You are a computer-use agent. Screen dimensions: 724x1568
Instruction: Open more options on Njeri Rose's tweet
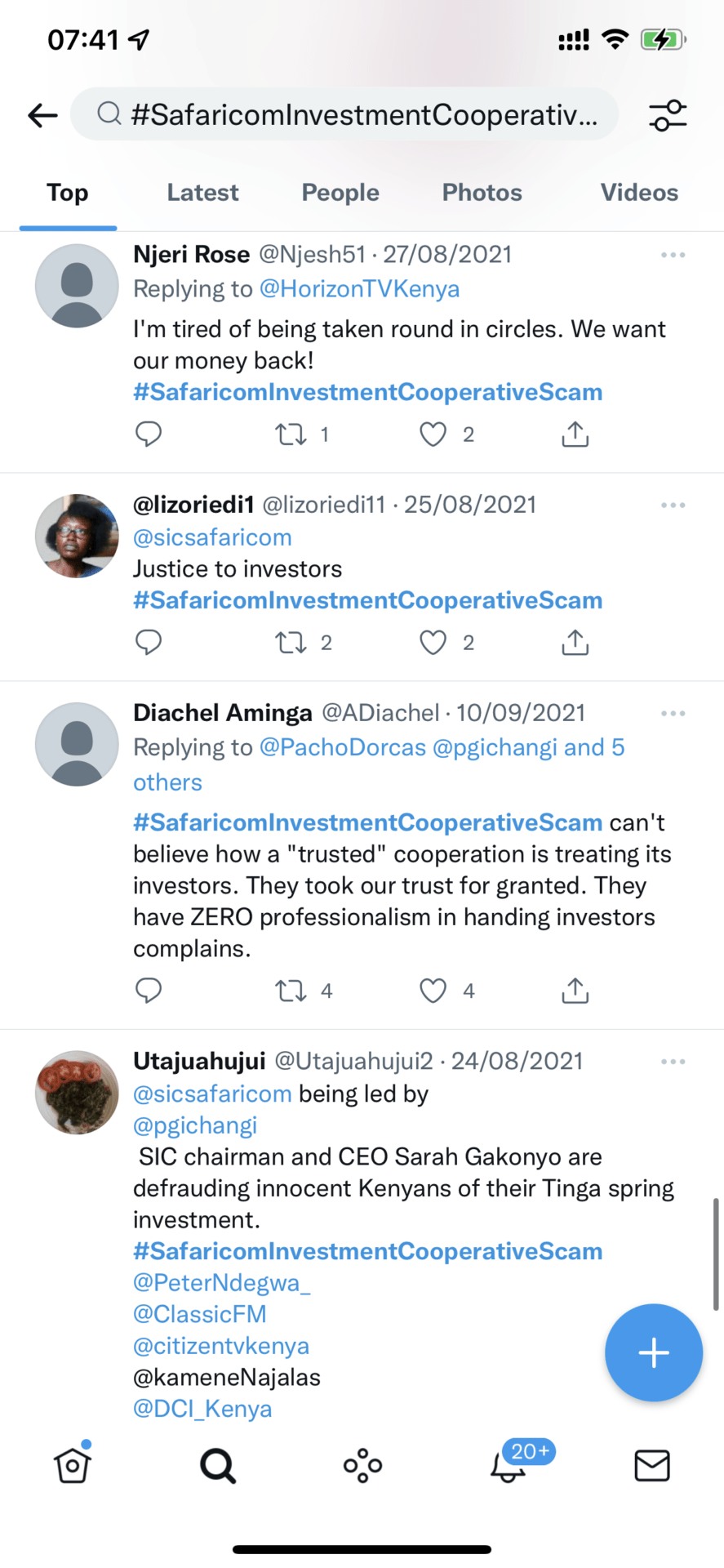click(x=673, y=256)
